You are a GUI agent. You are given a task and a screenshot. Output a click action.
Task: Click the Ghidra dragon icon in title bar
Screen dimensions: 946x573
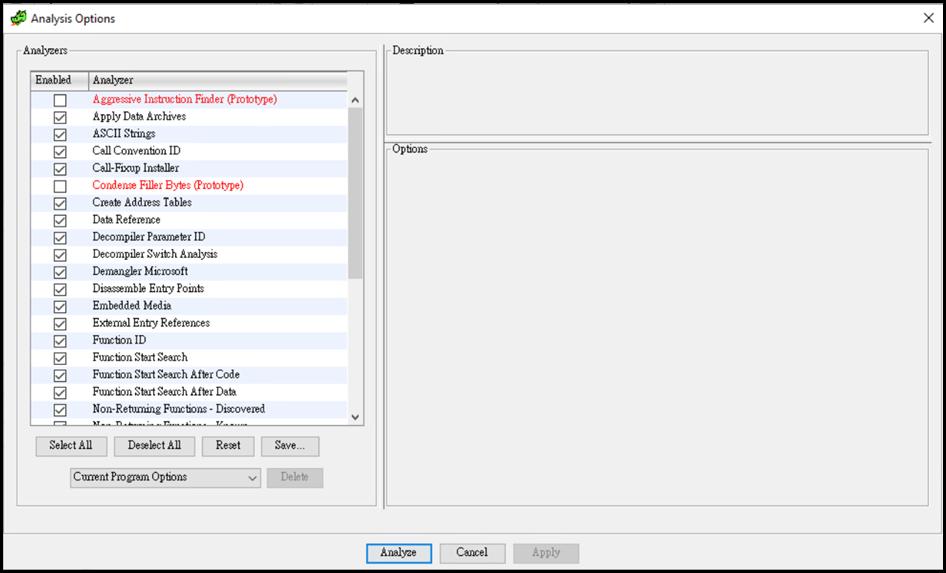tap(19, 18)
